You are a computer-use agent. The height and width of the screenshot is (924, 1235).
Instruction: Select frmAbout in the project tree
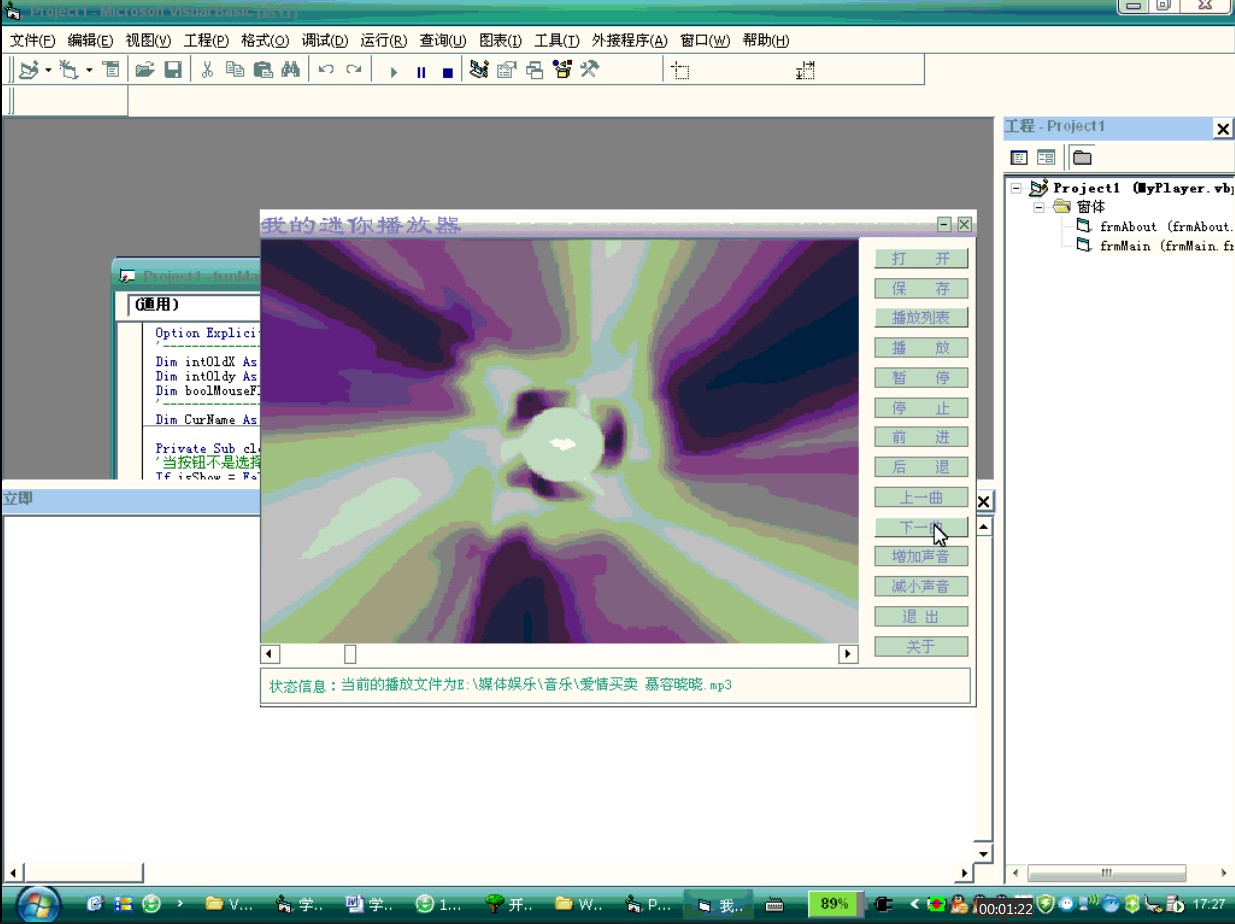point(1154,227)
